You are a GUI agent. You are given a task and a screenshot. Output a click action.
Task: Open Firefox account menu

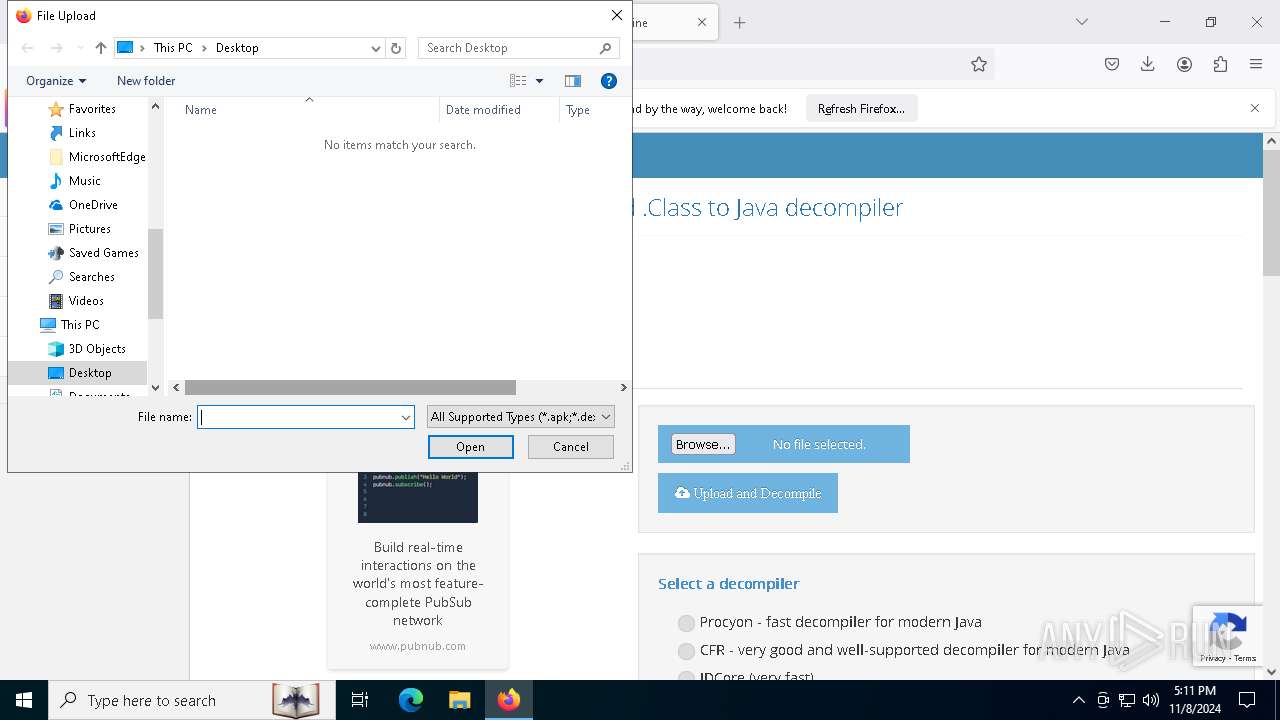[x=1184, y=64]
